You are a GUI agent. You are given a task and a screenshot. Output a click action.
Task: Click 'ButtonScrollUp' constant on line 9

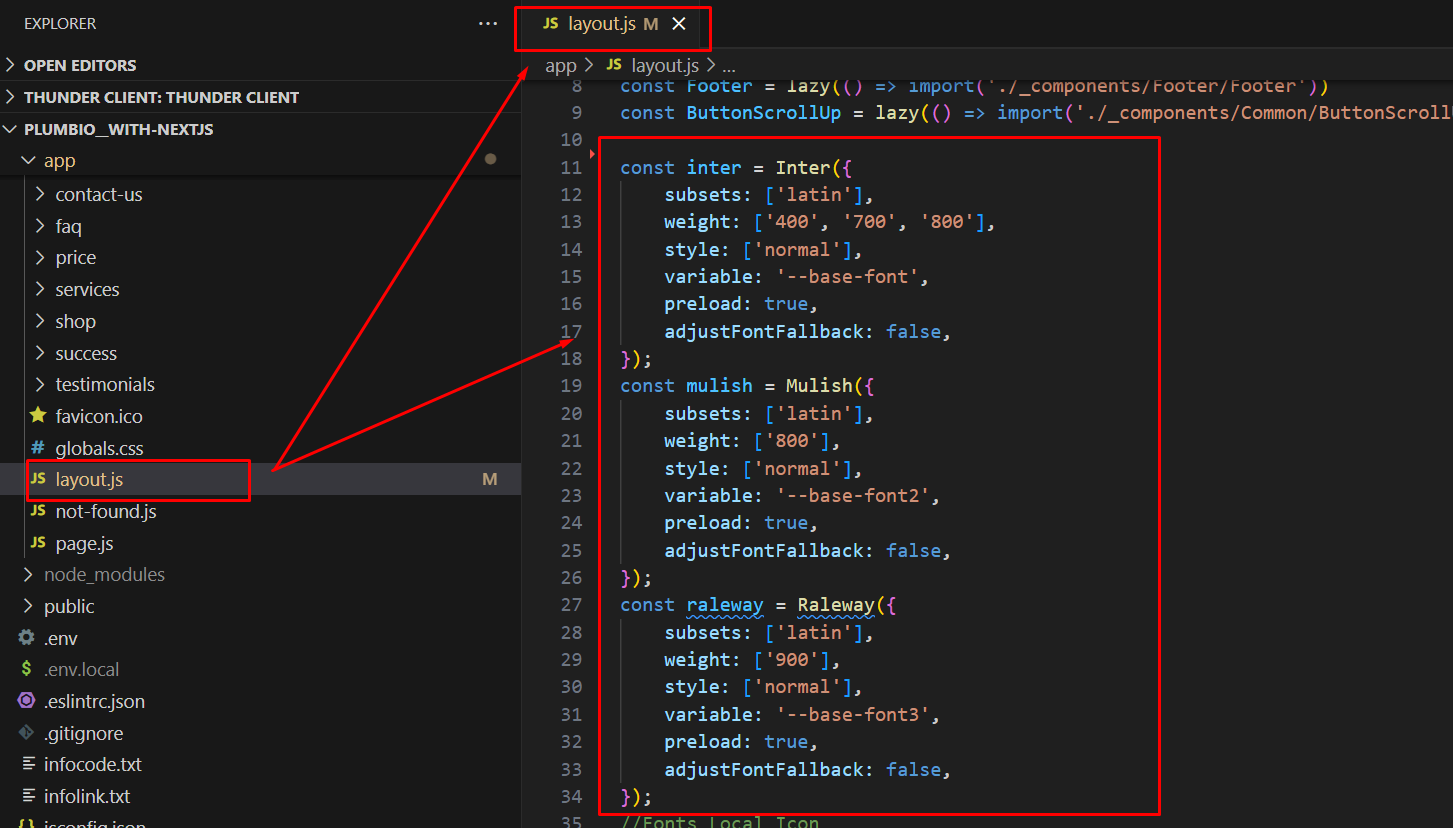click(764, 113)
